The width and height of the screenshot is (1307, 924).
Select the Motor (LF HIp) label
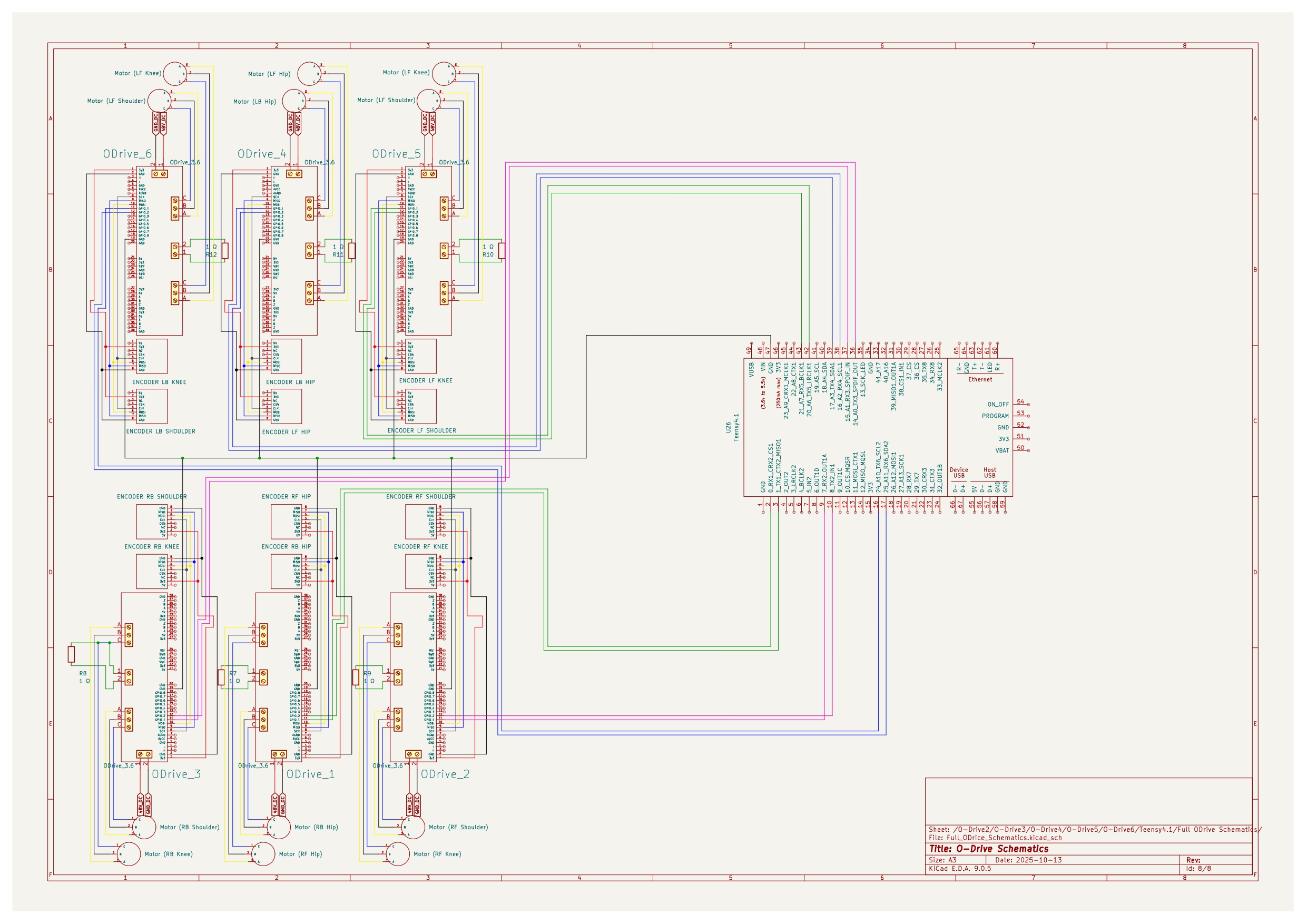click(269, 74)
